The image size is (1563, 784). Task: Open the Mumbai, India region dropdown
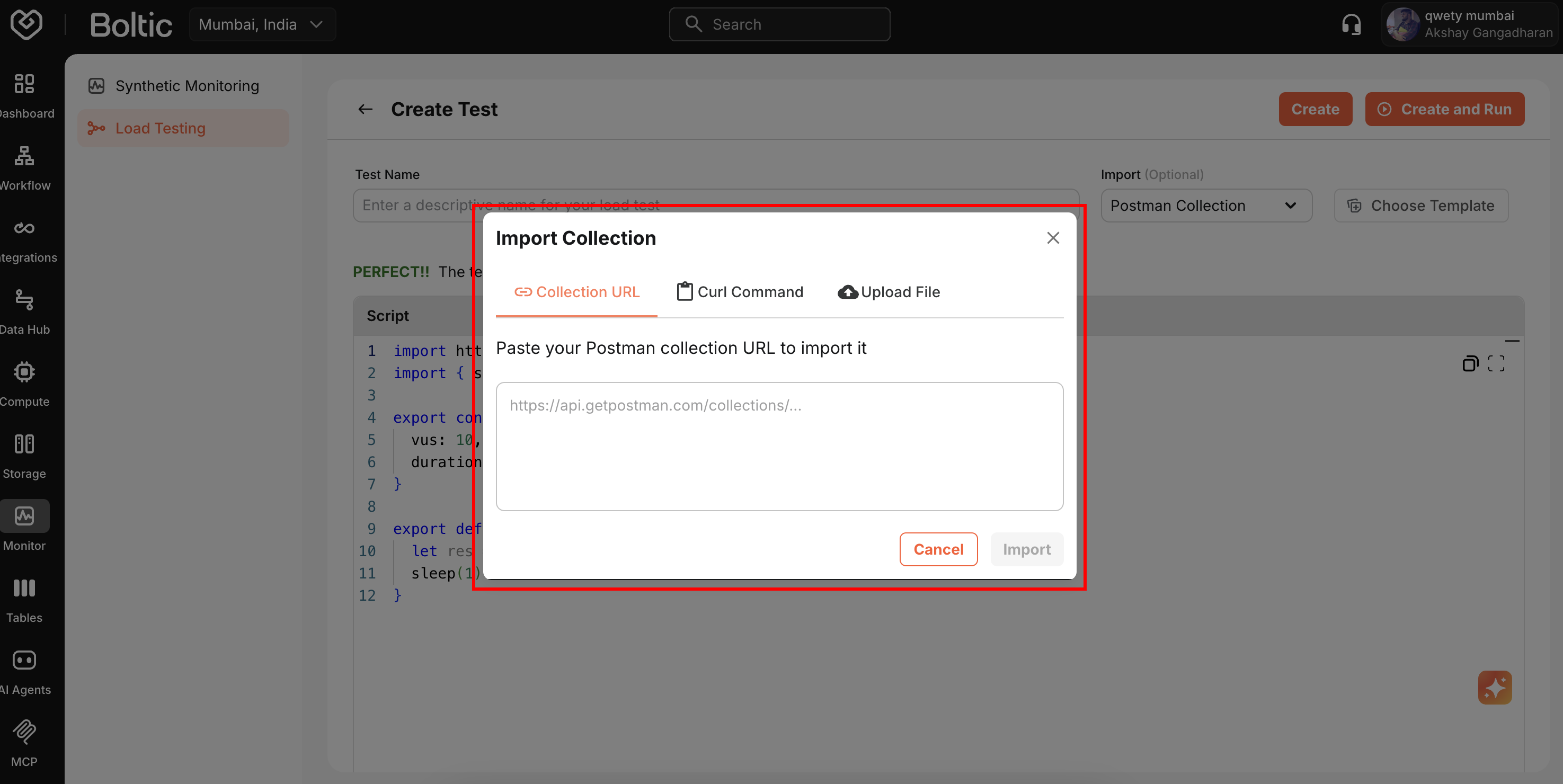click(x=263, y=24)
